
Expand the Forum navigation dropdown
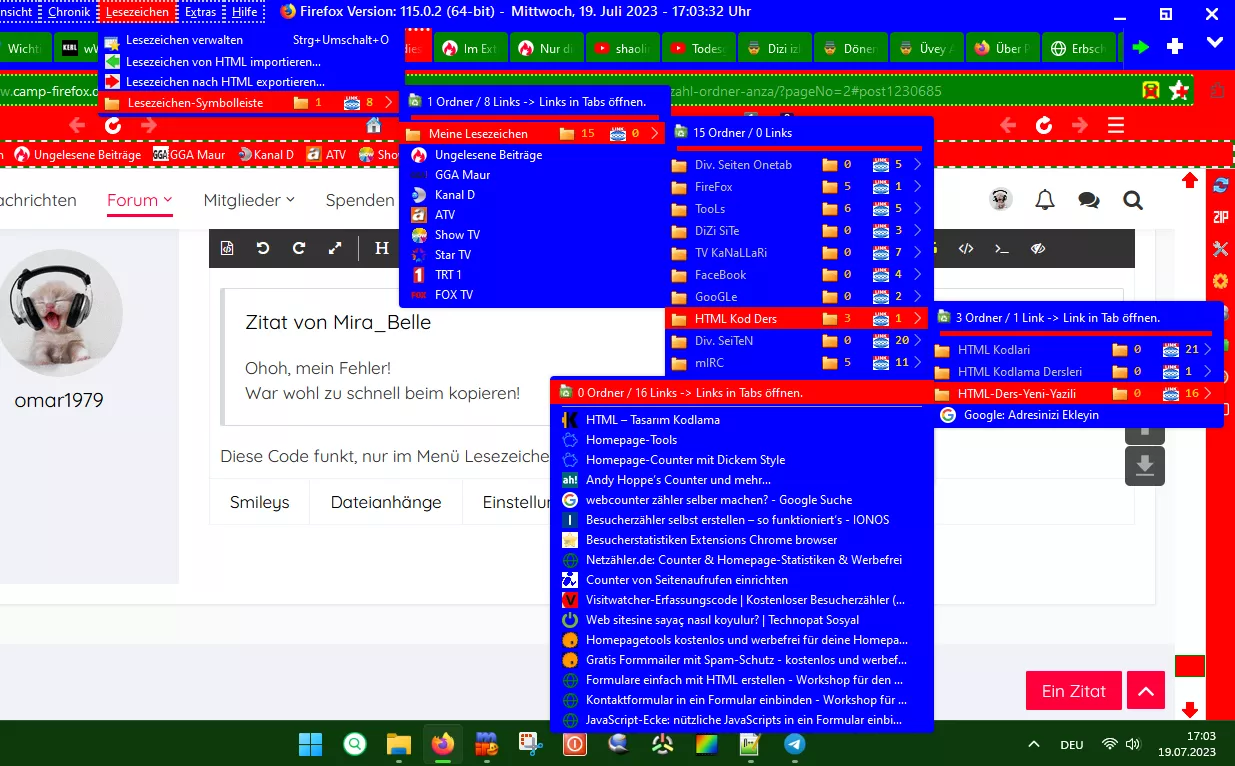(x=139, y=200)
